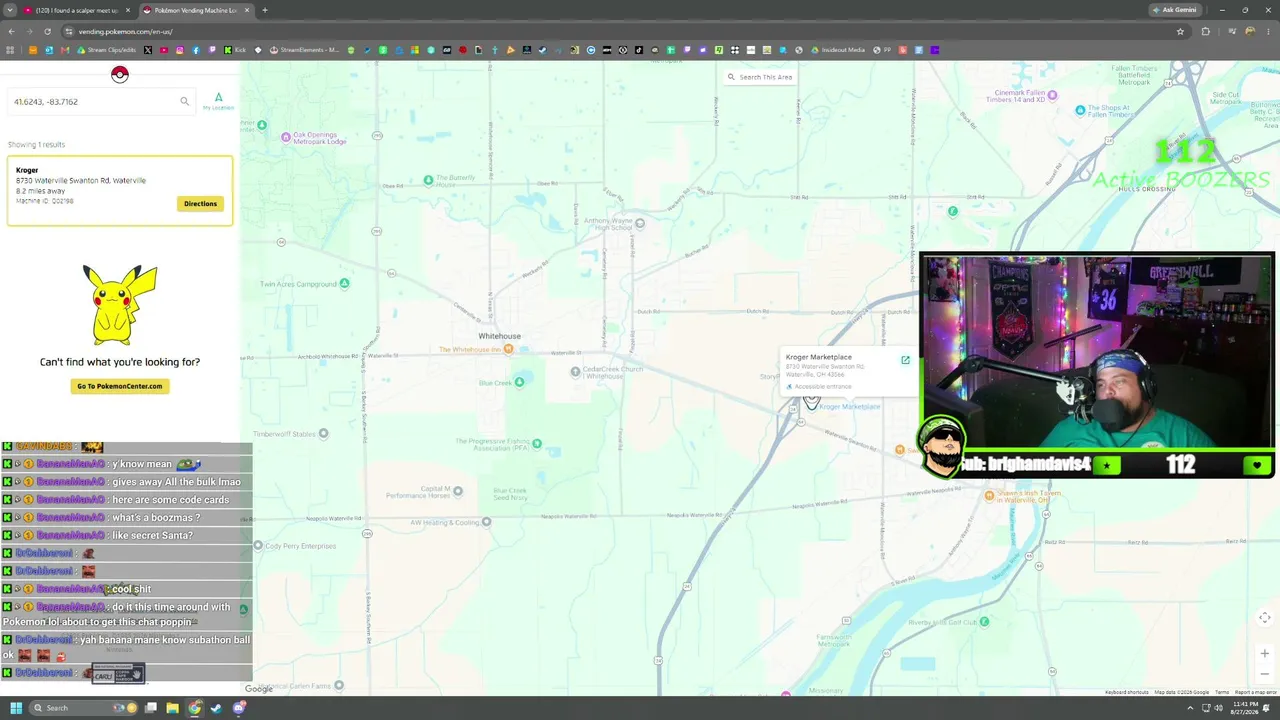Select the Kroger result card
The width and height of the screenshot is (1280, 720).
point(120,190)
